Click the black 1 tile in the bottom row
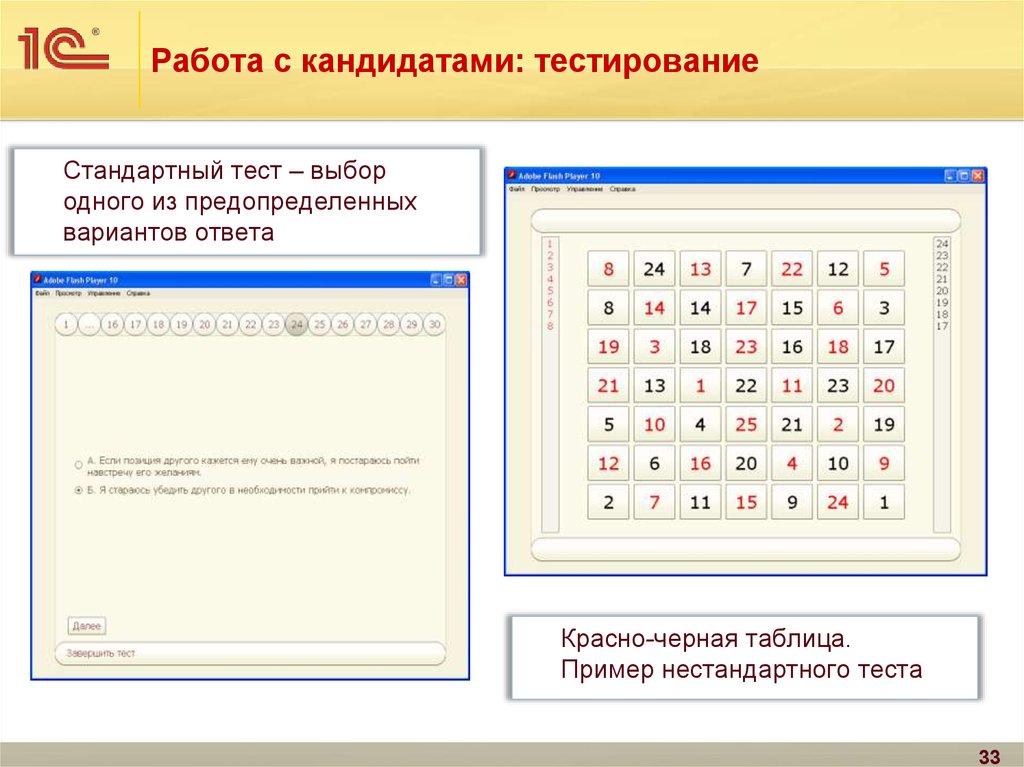Screen dimensions: 1024x767 tap(883, 503)
